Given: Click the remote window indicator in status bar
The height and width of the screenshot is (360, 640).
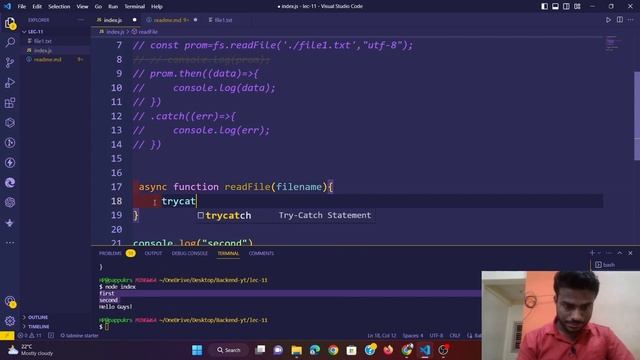Looking at the screenshot, I should click(7, 336).
